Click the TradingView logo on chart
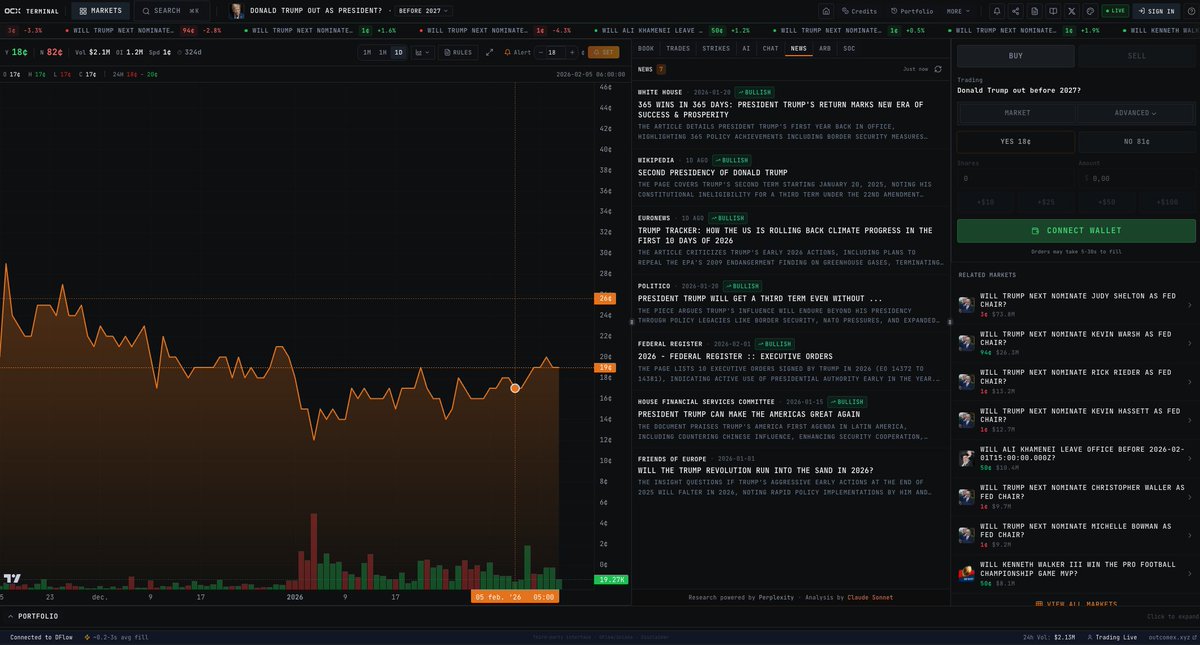The image size is (1200, 645). (x=12, y=578)
